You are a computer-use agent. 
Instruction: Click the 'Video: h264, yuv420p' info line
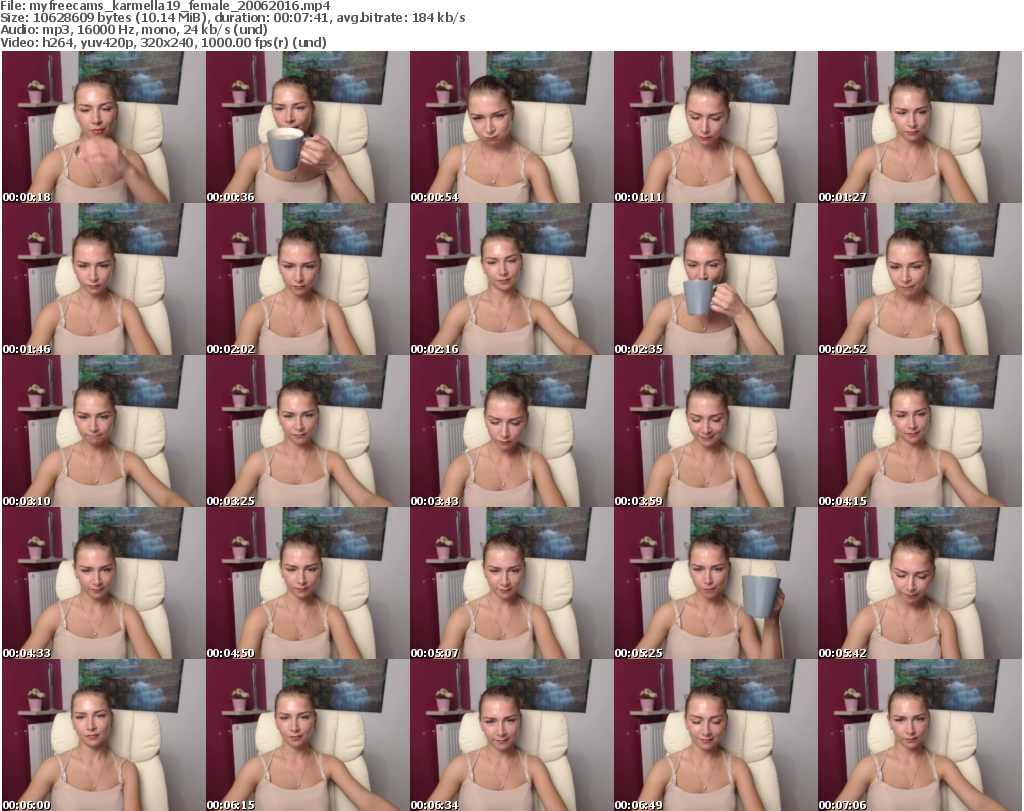tap(163, 42)
